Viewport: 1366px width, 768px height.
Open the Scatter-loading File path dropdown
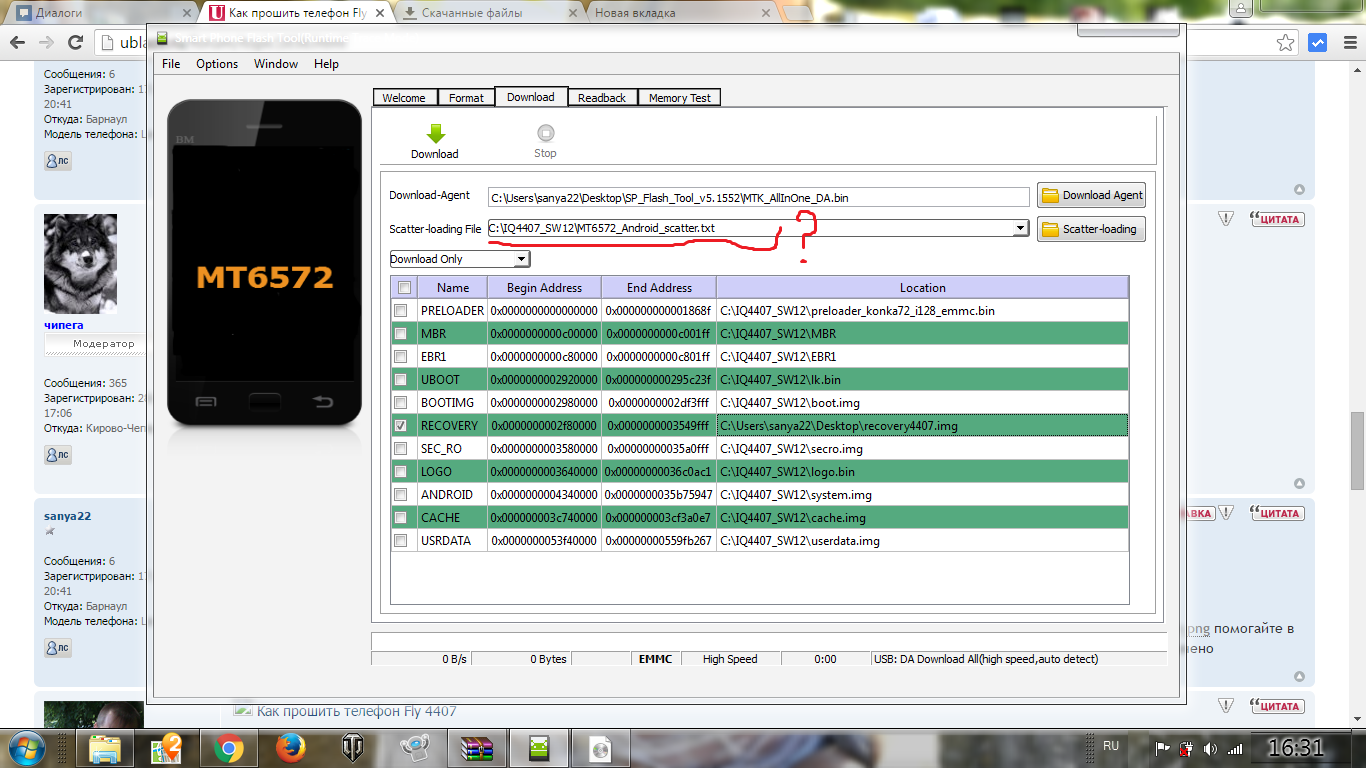(1020, 228)
